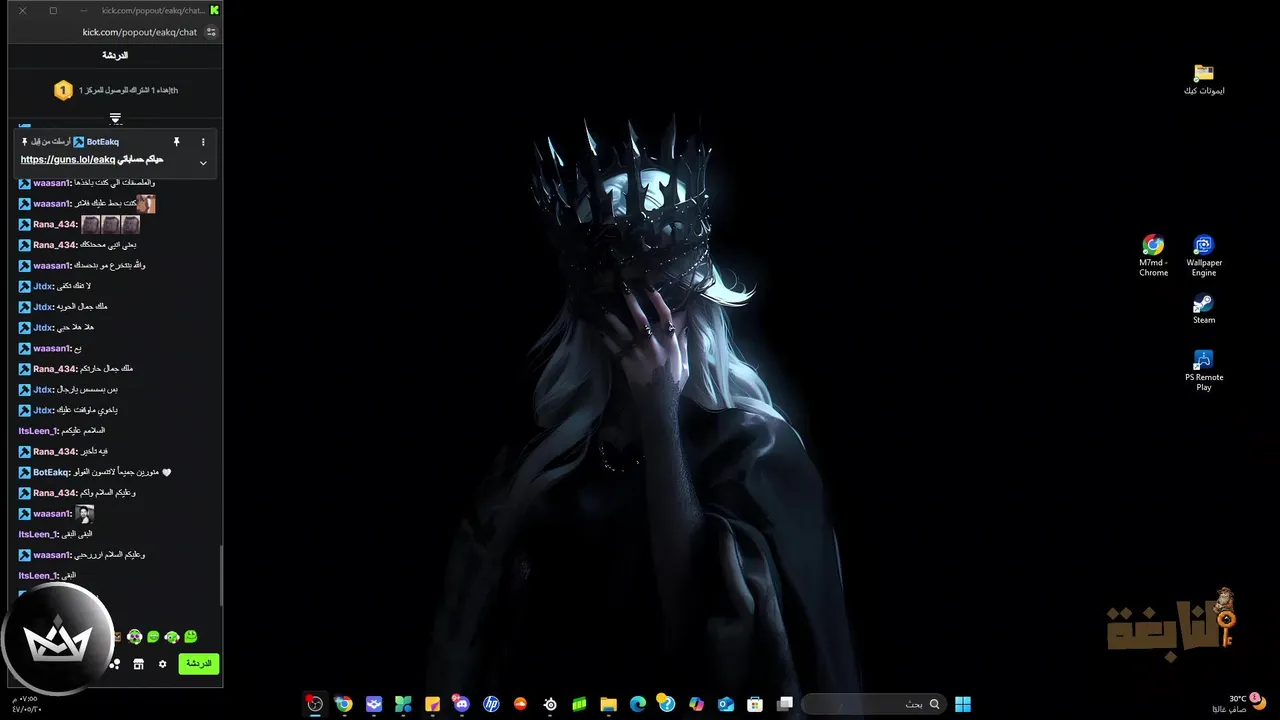Image resolution: width=1280 pixels, height=720 pixels.
Task: Collapse the gift leaderboard arrow
Action: tap(115, 118)
